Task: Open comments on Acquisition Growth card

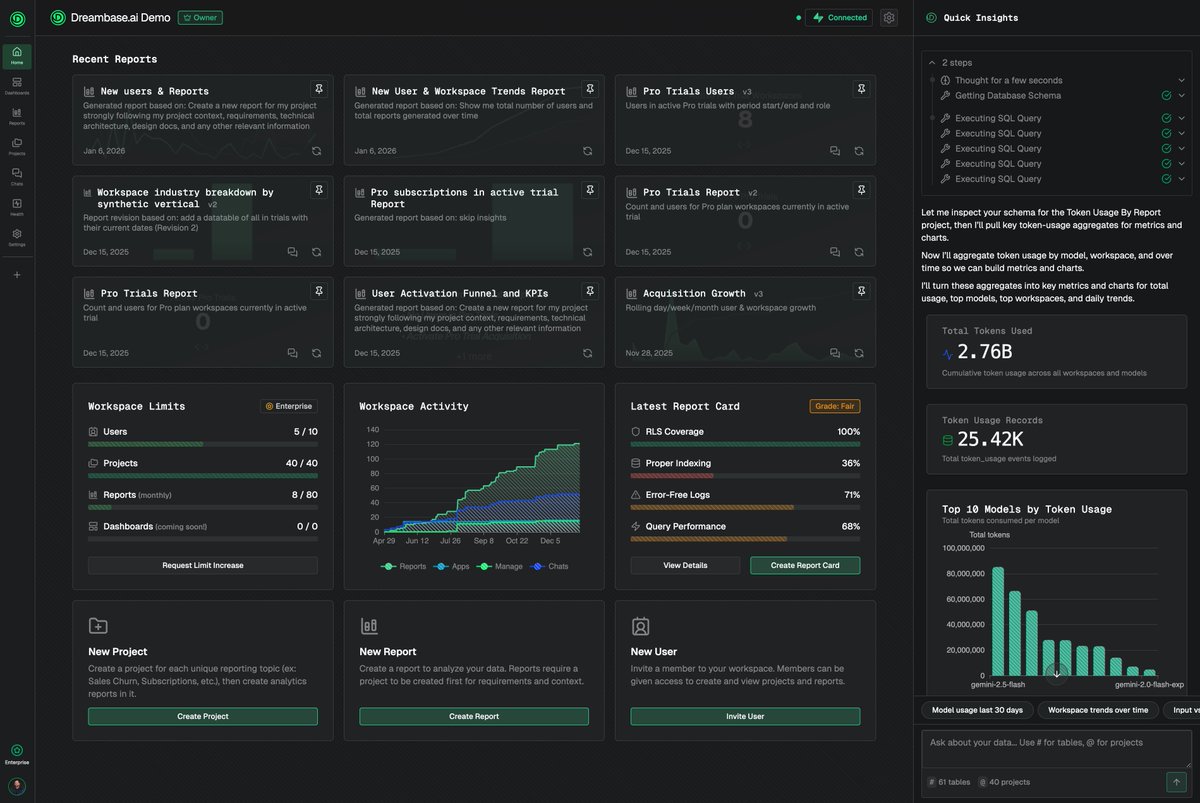Action: [x=835, y=353]
